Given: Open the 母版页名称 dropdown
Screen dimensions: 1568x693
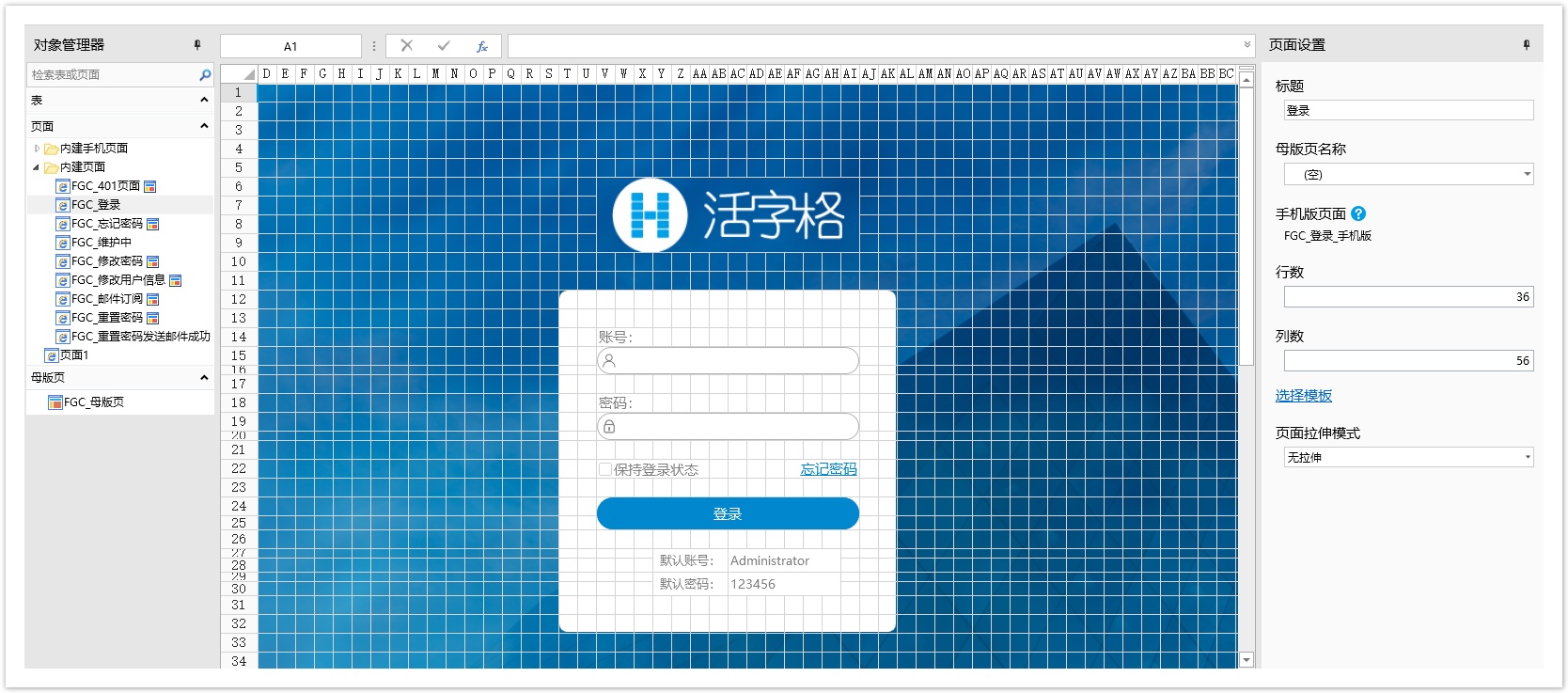Looking at the screenshot, I should 1527,174.
